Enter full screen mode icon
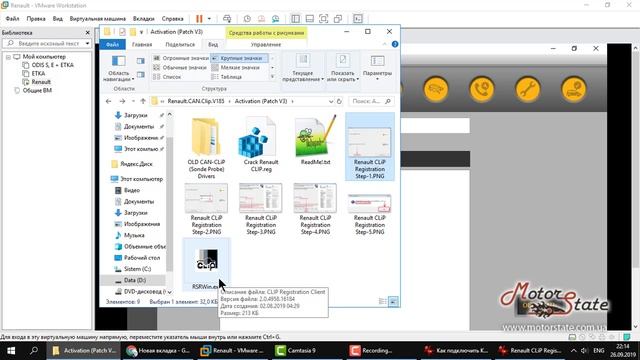 coord(323,19)
